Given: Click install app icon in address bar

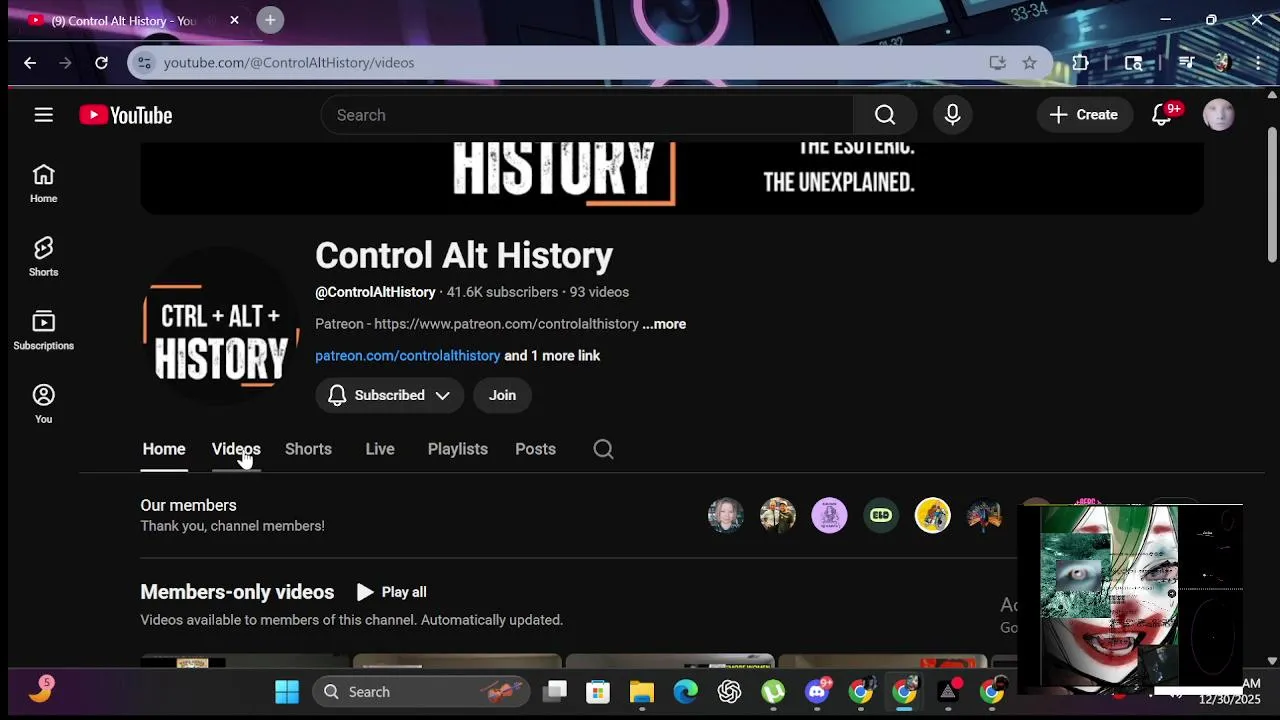Looking at the screenshot, I should pos(997,62).
